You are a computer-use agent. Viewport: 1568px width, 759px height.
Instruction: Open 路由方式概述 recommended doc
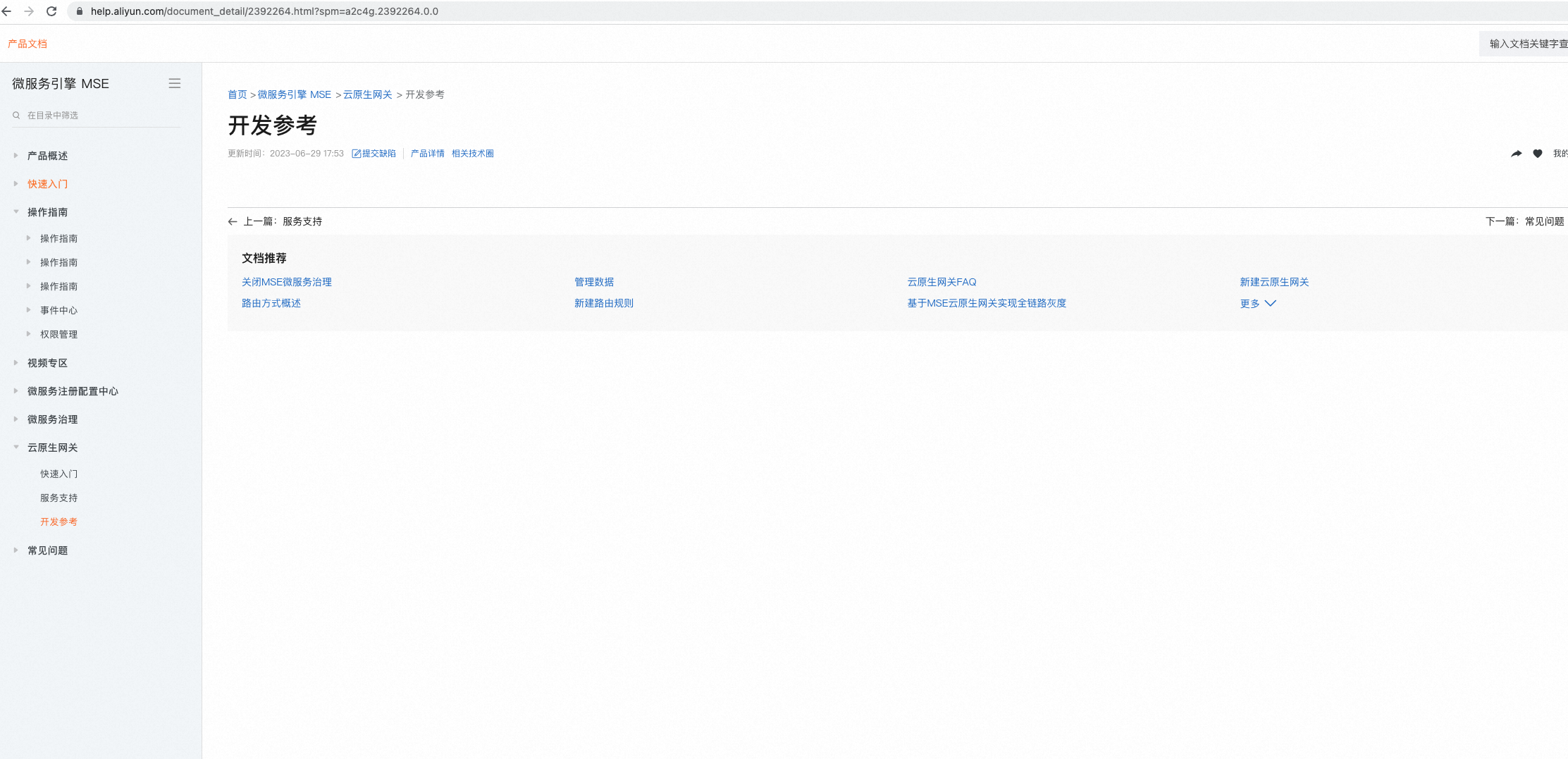pos(271,303)
